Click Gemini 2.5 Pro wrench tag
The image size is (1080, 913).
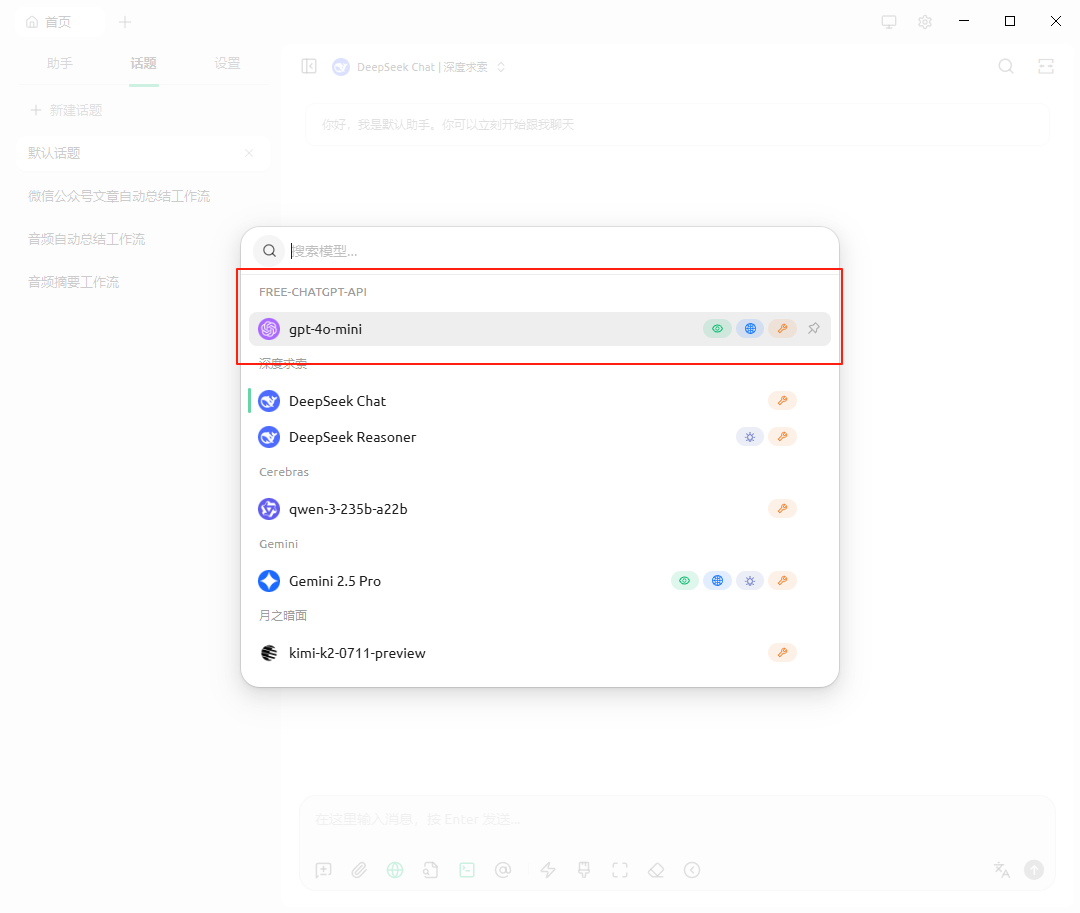click(782, 580)
